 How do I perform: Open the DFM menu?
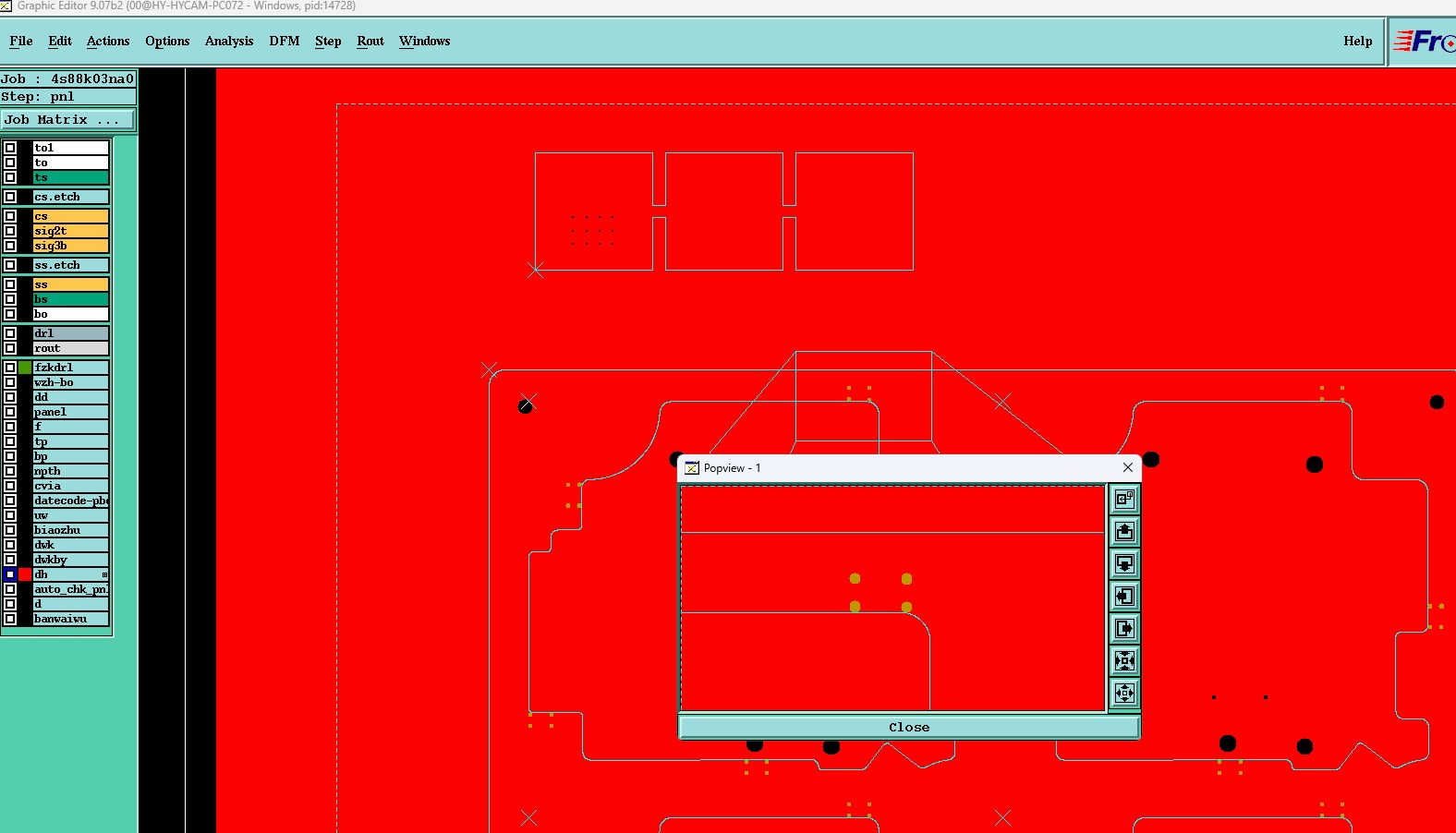tap(285, 42)
